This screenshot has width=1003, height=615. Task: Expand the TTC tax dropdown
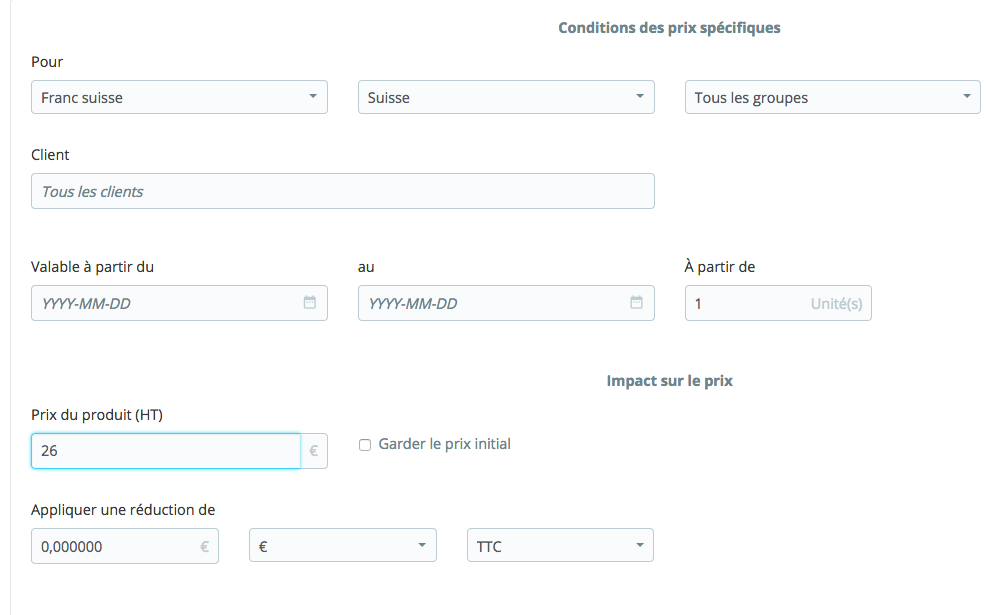click(560, 546)
